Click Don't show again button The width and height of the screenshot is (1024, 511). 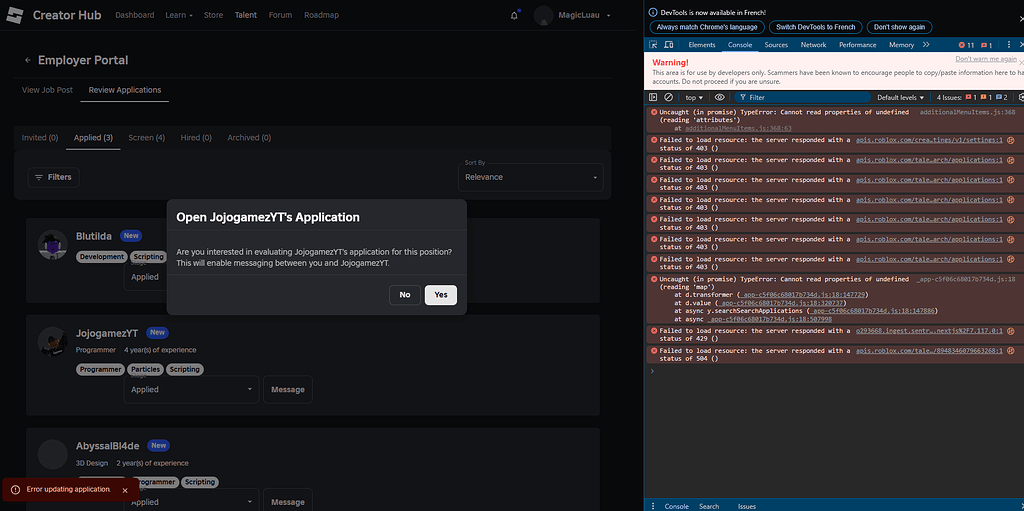[x=899, y=27]
